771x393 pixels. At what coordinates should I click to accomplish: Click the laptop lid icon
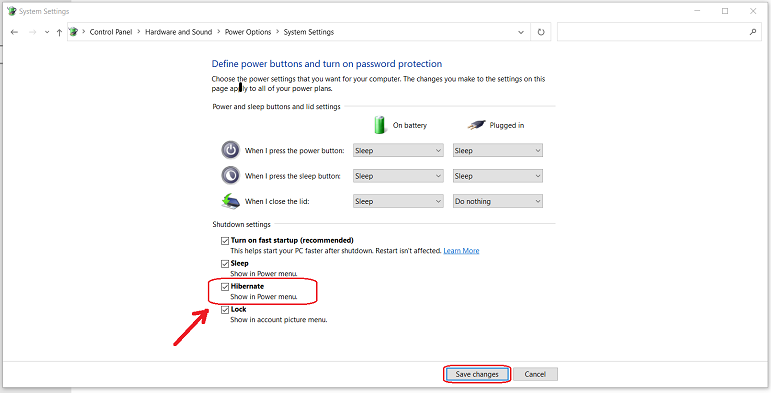(231, 201)
